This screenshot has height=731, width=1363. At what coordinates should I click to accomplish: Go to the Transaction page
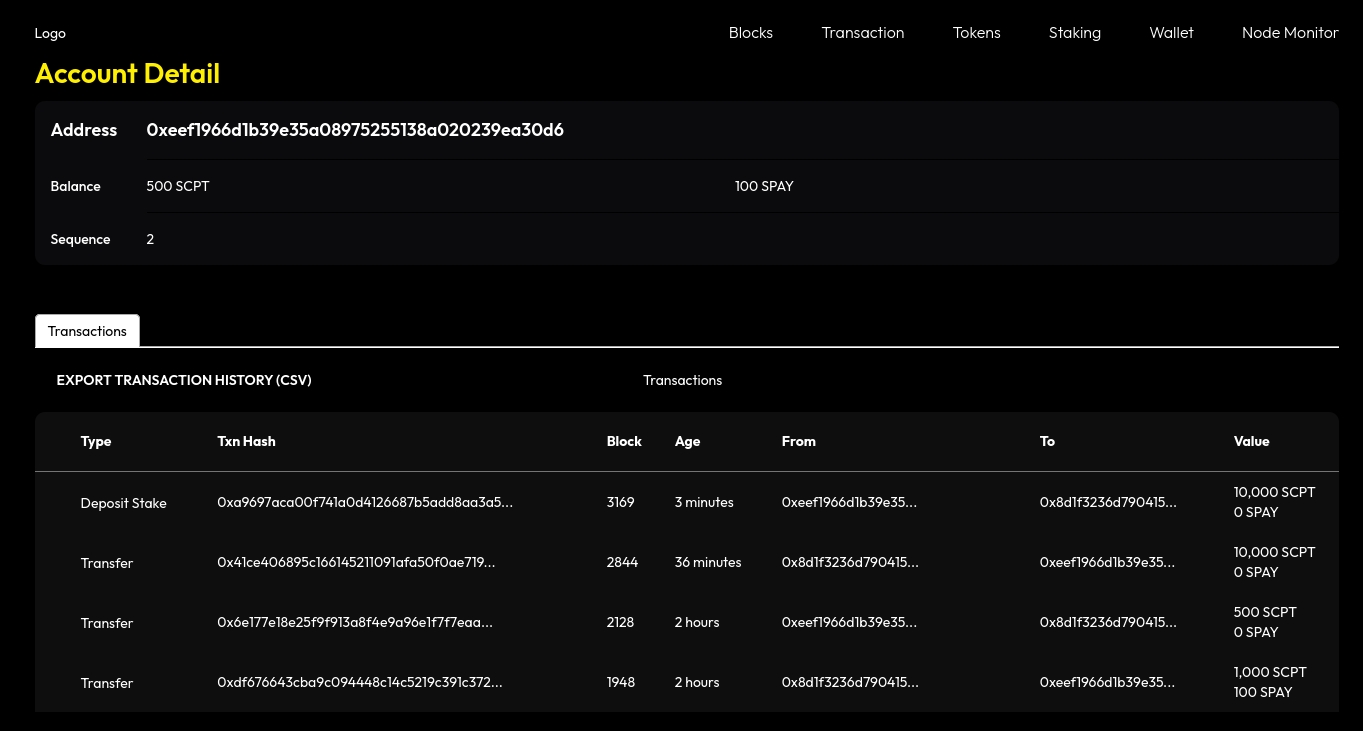pos(862,33)
